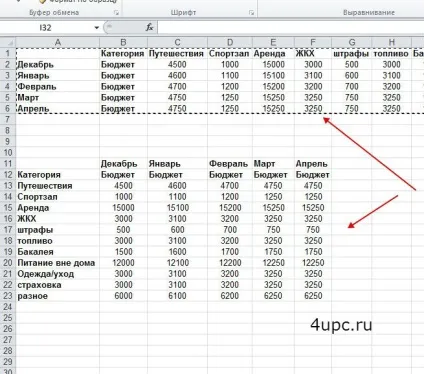Click header cell ЖКХ in row 1
Screen dimensions: 424x374
(x=313, y=54)
